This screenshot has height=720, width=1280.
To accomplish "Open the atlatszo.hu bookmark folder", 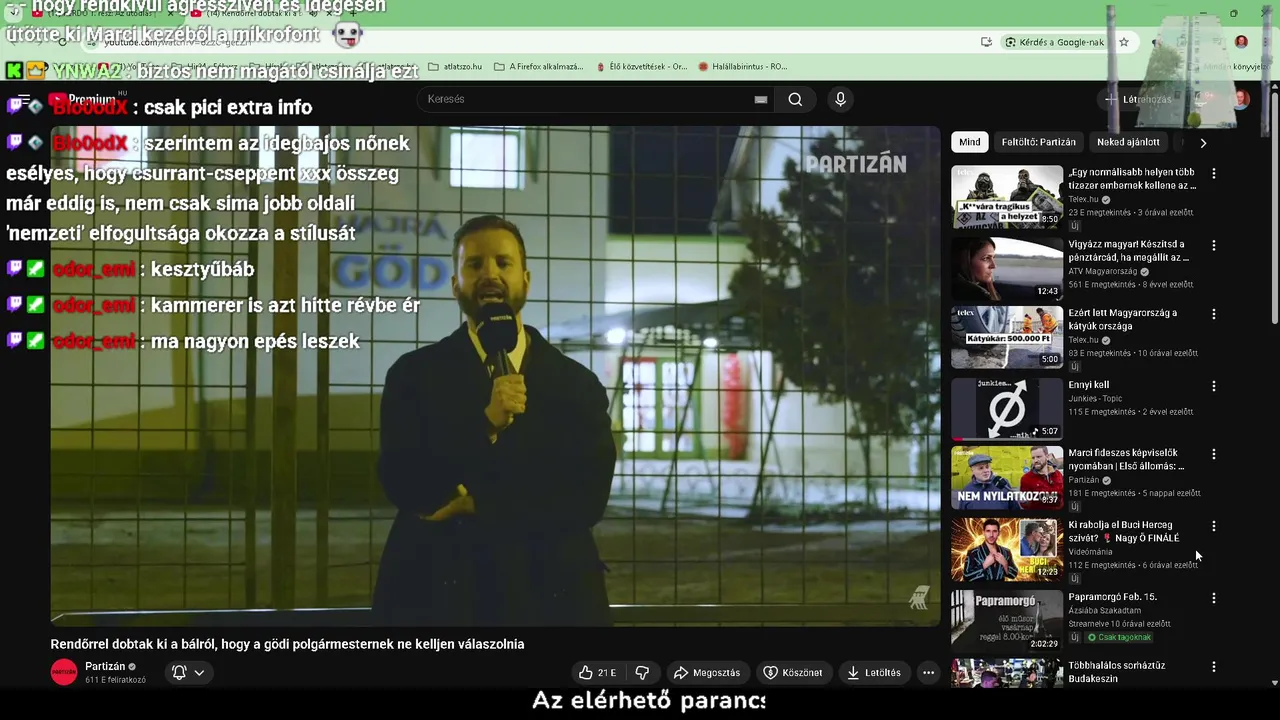I will pyautogui.click(x=455, y=67).
